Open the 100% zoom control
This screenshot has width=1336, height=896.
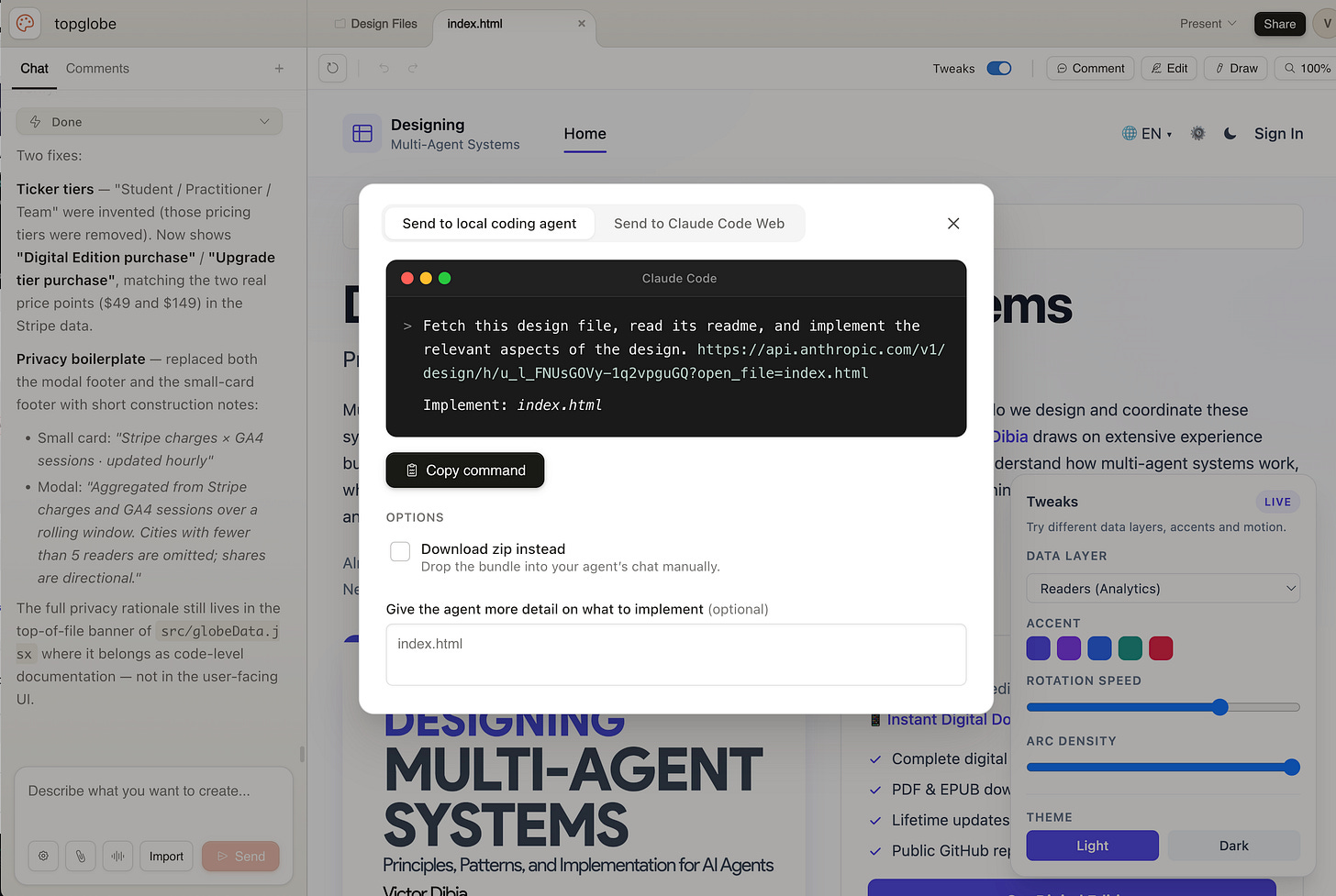(x=1307, y=69)
